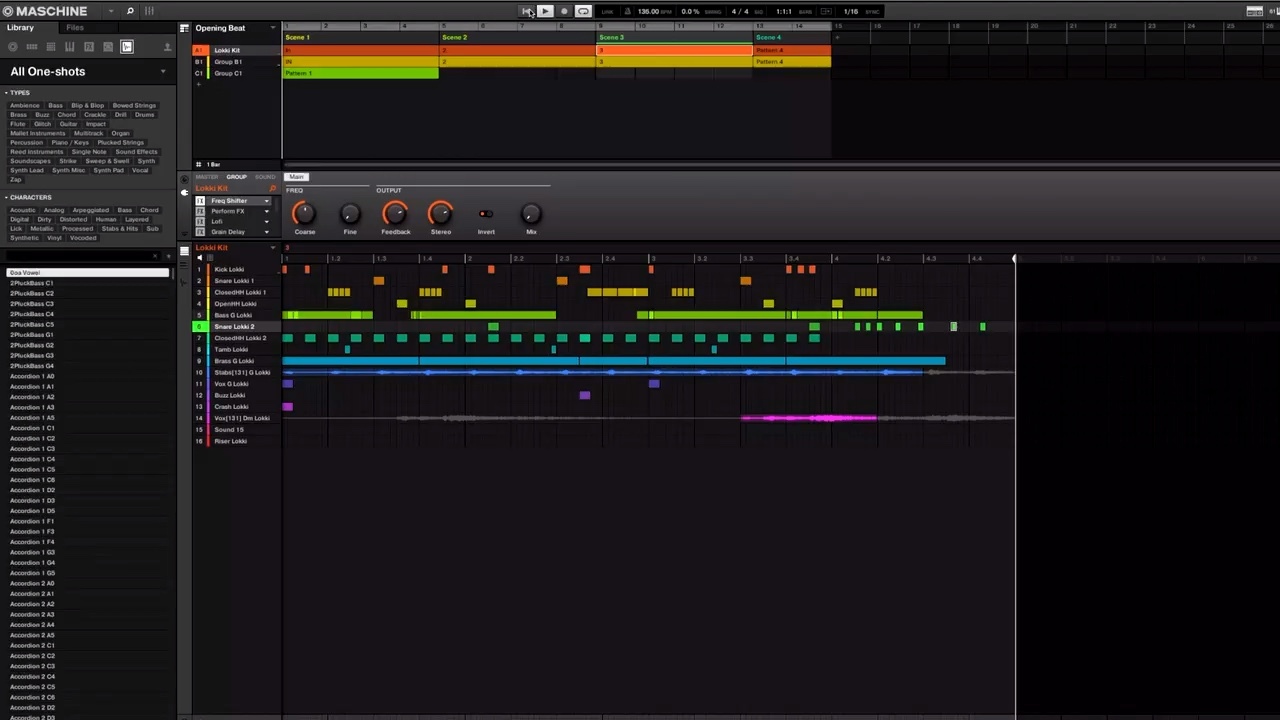
Task: Select the Groups file type icon
Action: pos(32,47)
